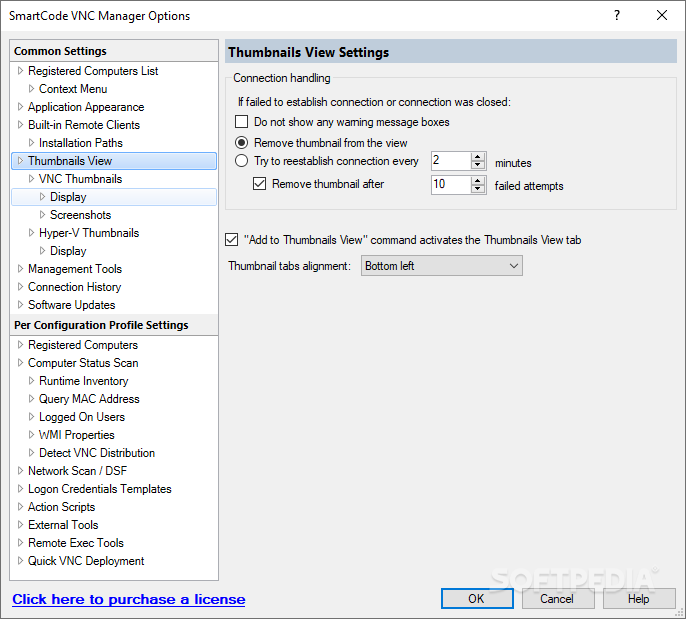This screenshot has width=686, height=619.
Task: Click the failed attempts value field
Action: [452, 184]
